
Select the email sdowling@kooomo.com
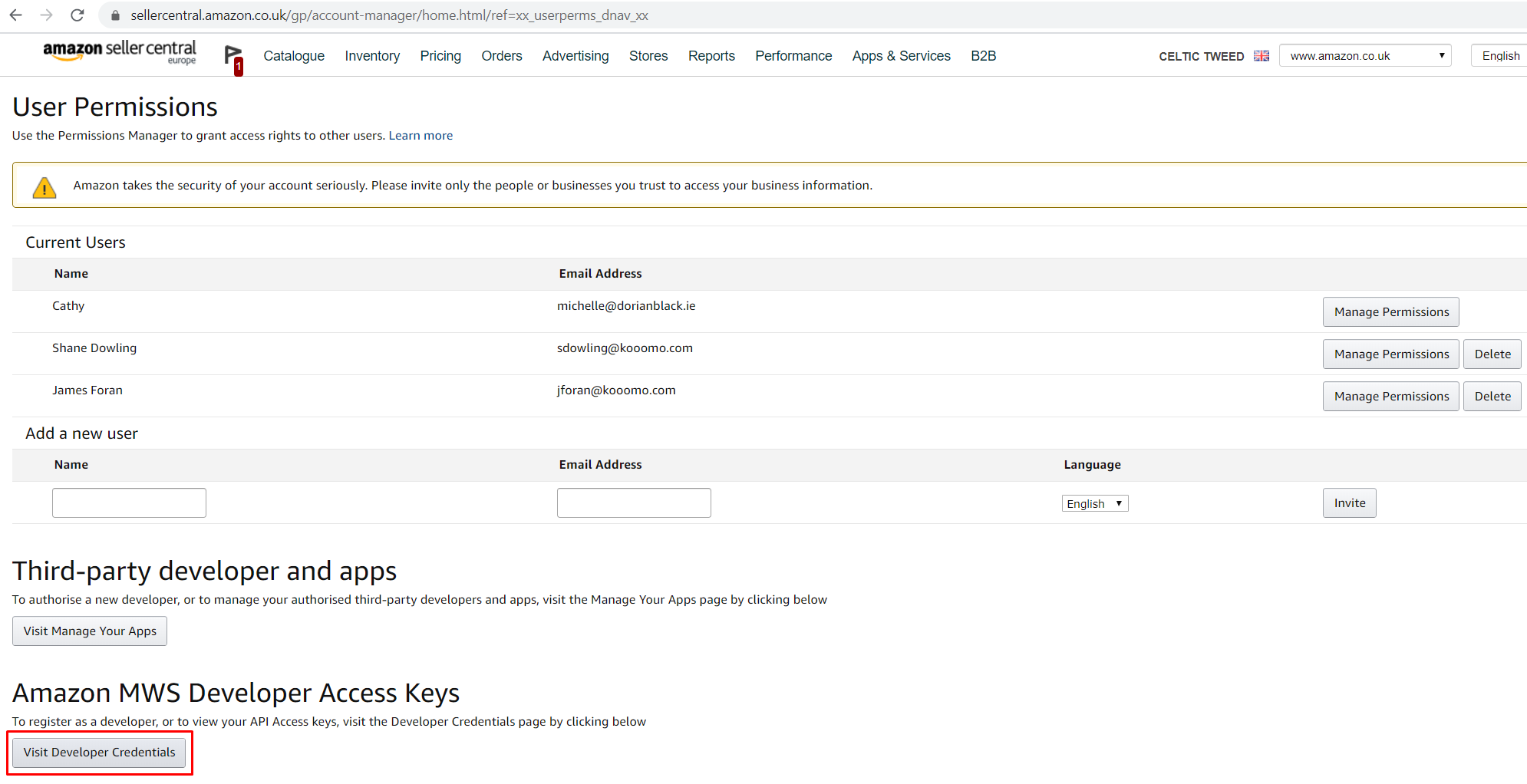click(625, 348)
